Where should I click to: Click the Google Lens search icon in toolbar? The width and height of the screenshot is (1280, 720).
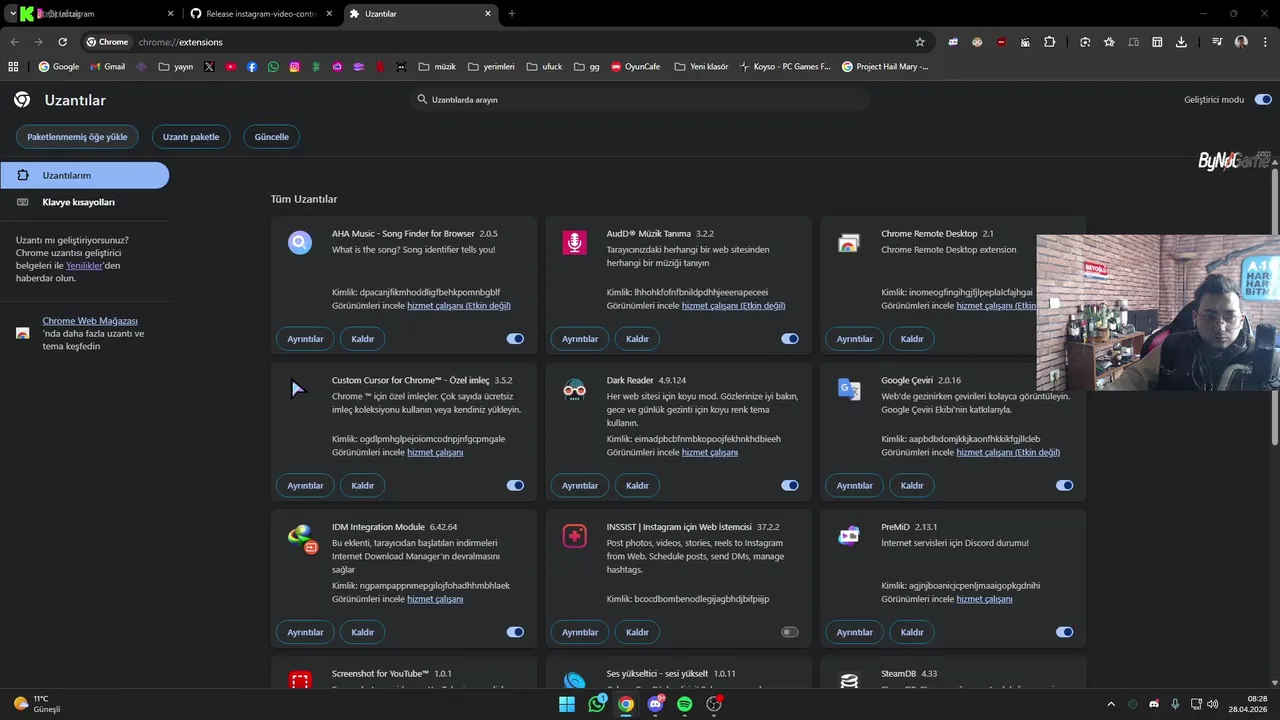click(x=1085, y=42)
